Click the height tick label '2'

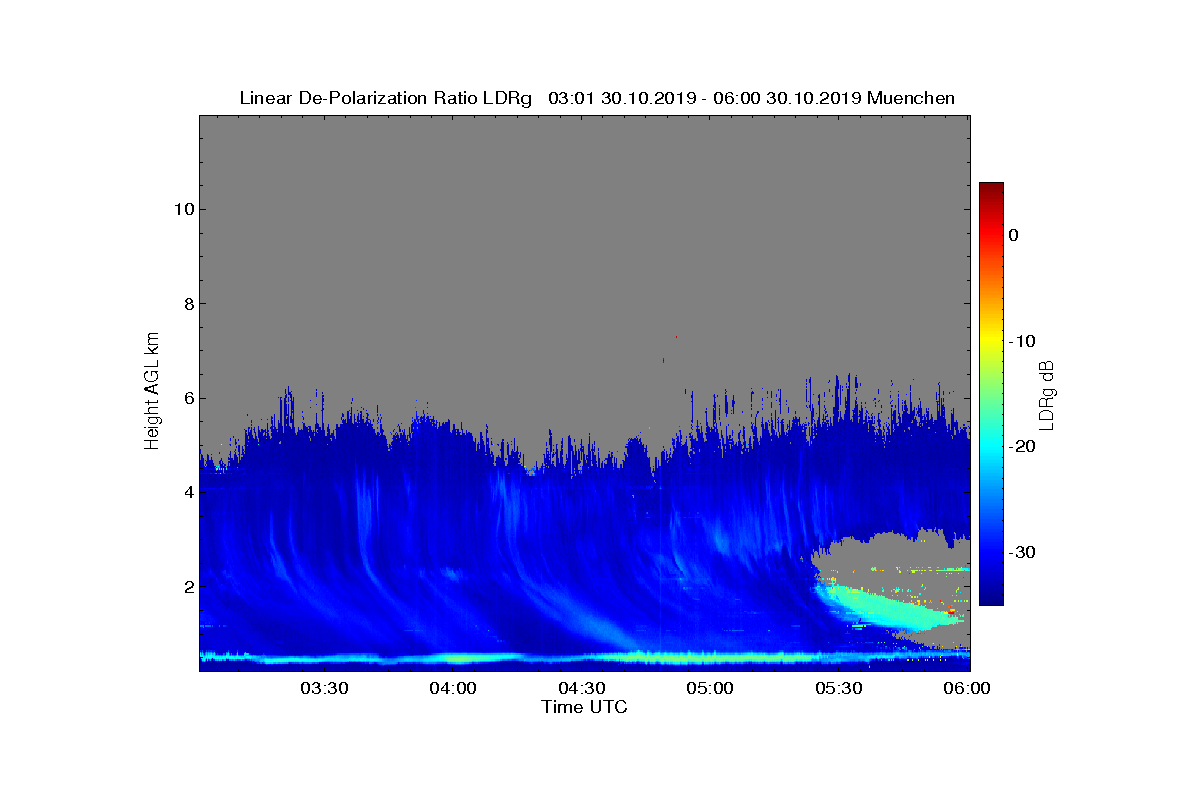pyautogui.click(x=188, y=586)
